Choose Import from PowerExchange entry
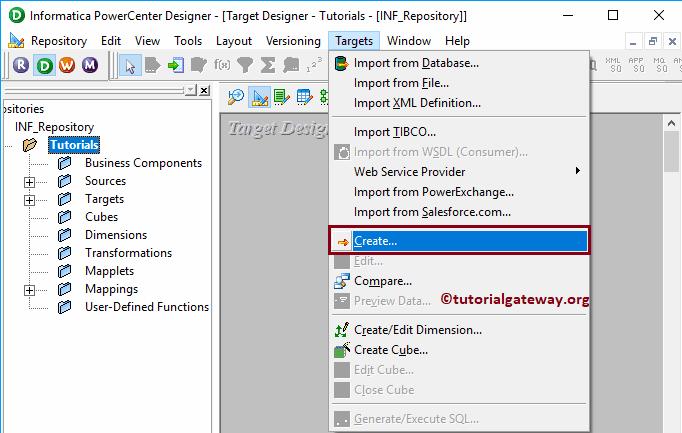682x433 pixels. tap(459, 192)
